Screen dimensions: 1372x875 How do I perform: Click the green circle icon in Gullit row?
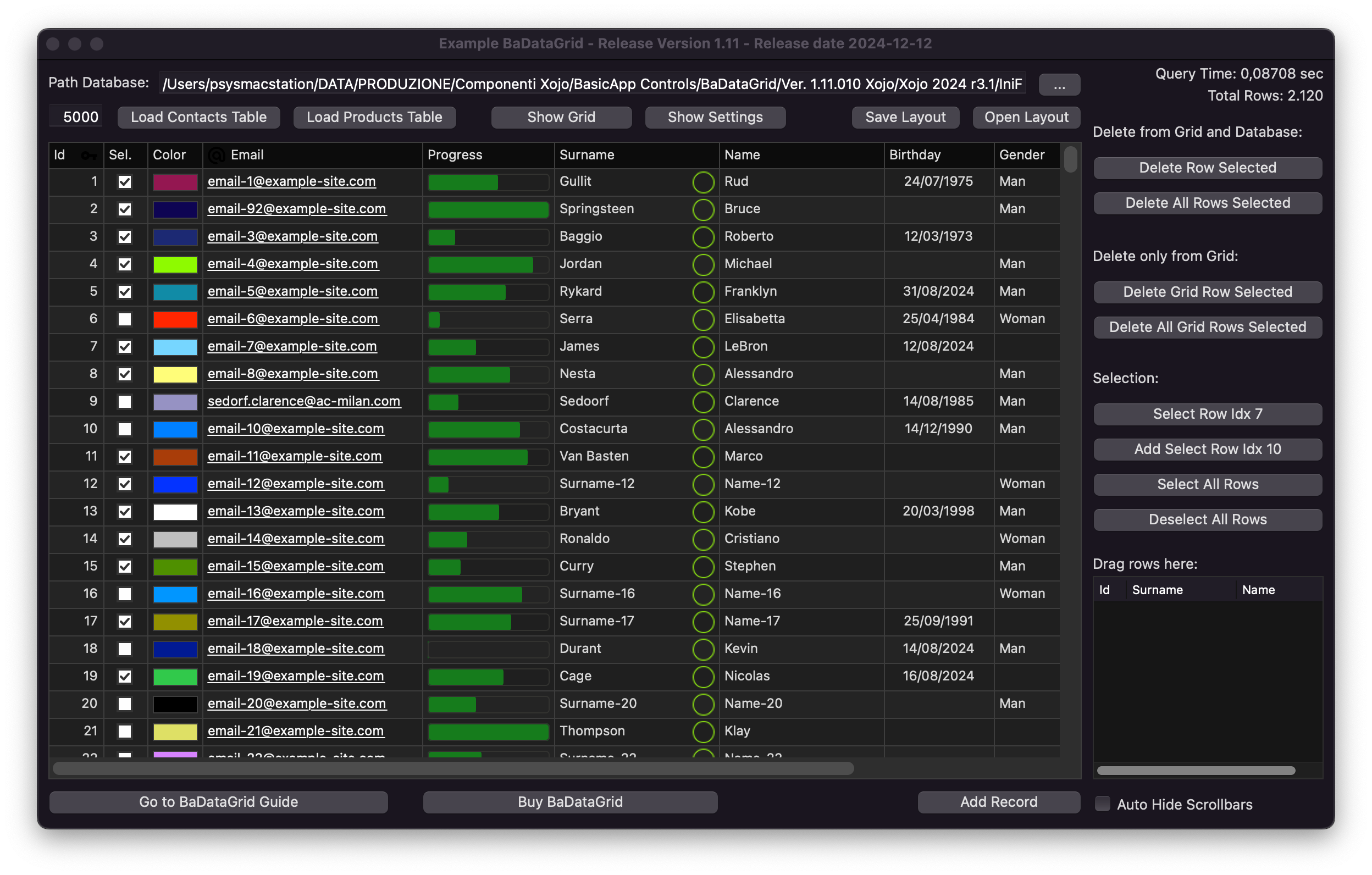coord(703,182)
